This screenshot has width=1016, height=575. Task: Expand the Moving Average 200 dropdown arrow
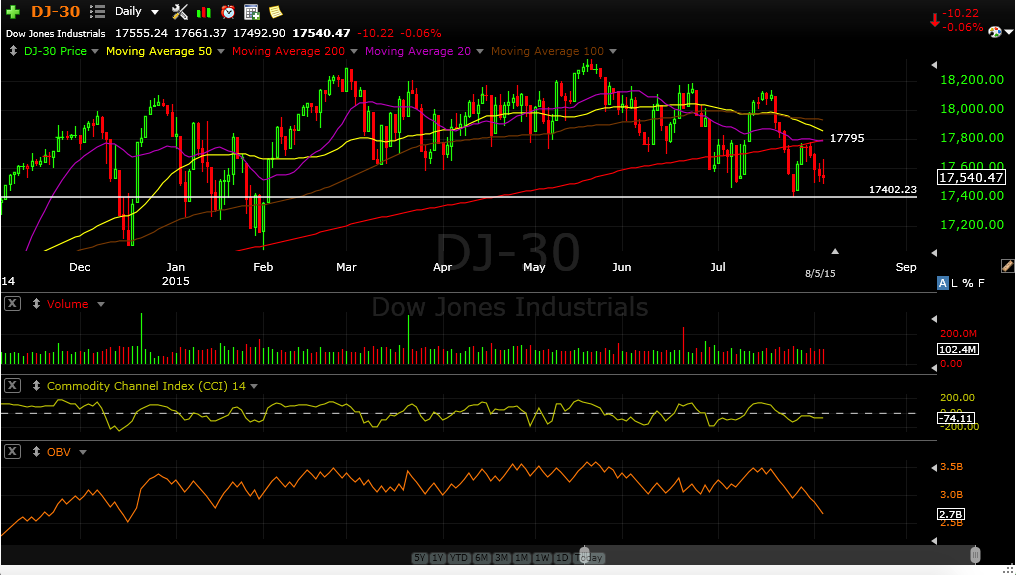354,51
